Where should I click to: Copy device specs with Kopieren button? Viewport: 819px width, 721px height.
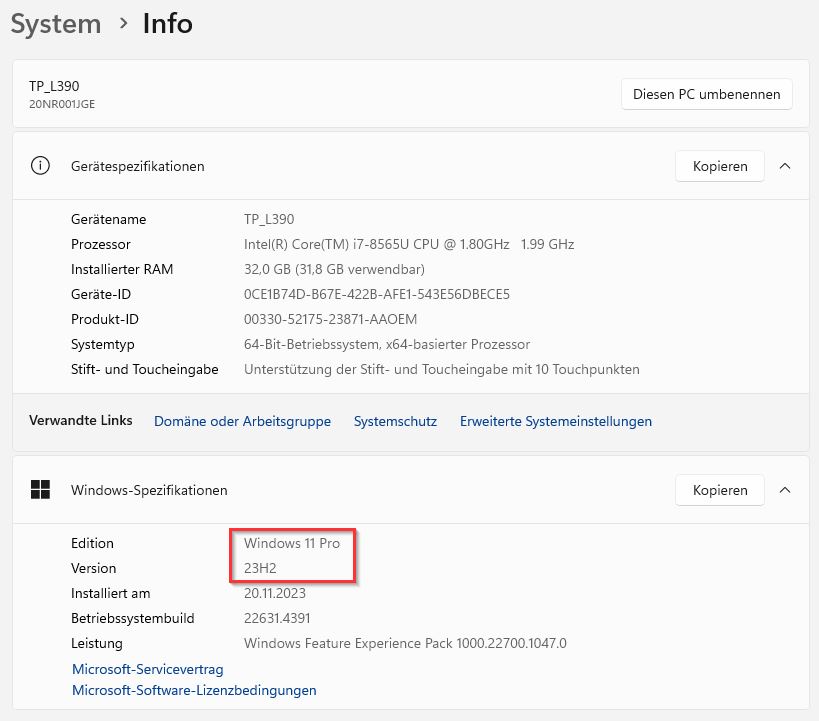(720, 166)
